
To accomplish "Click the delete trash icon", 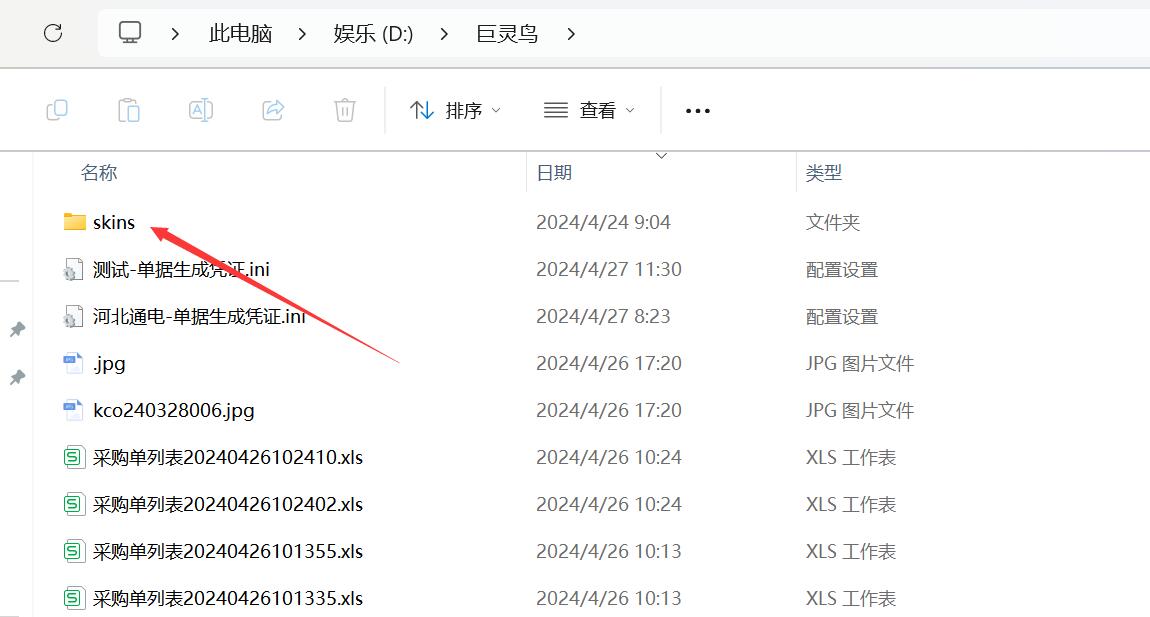I will tap(345, 110).
